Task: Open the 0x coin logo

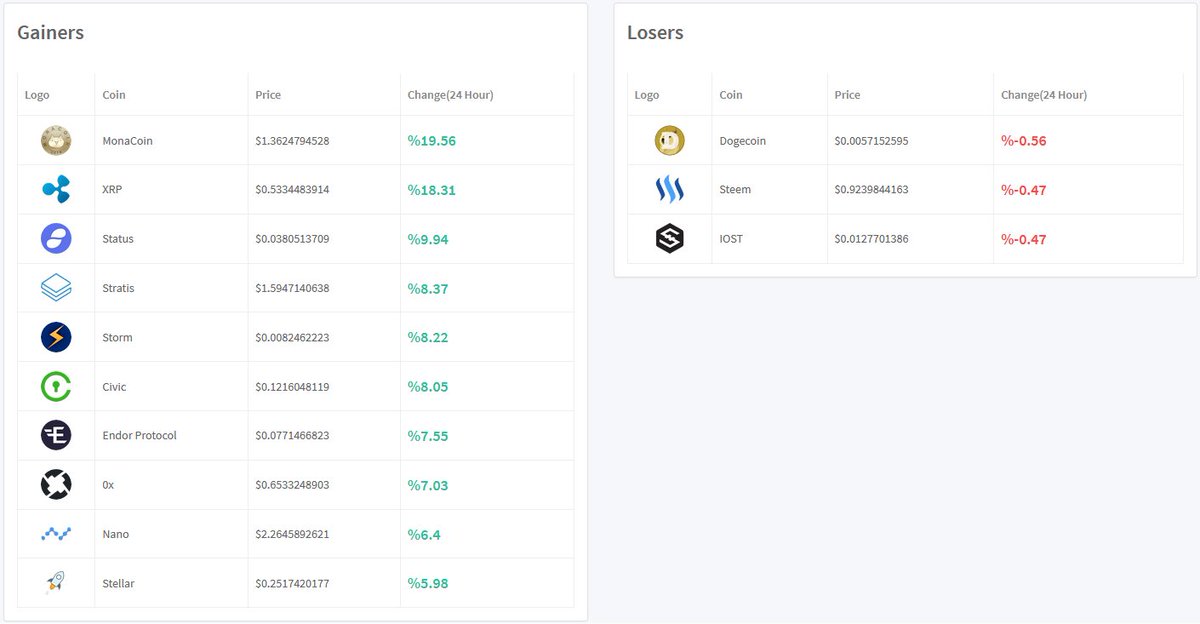Action: coord(55,484)
